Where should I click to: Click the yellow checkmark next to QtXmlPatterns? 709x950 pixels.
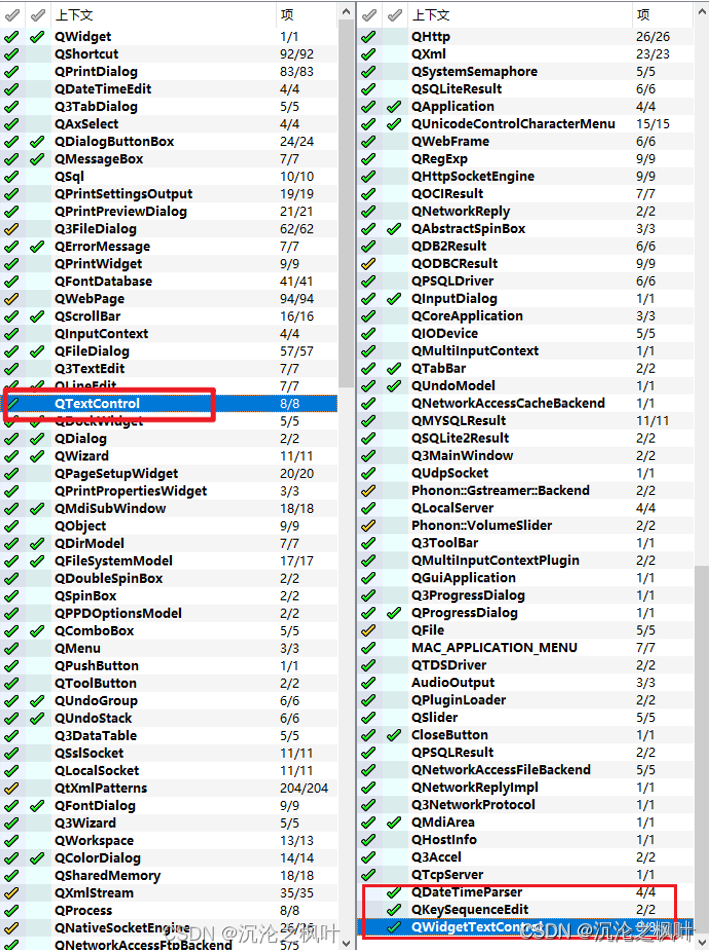pyautogui.click(x=11, y=788)
